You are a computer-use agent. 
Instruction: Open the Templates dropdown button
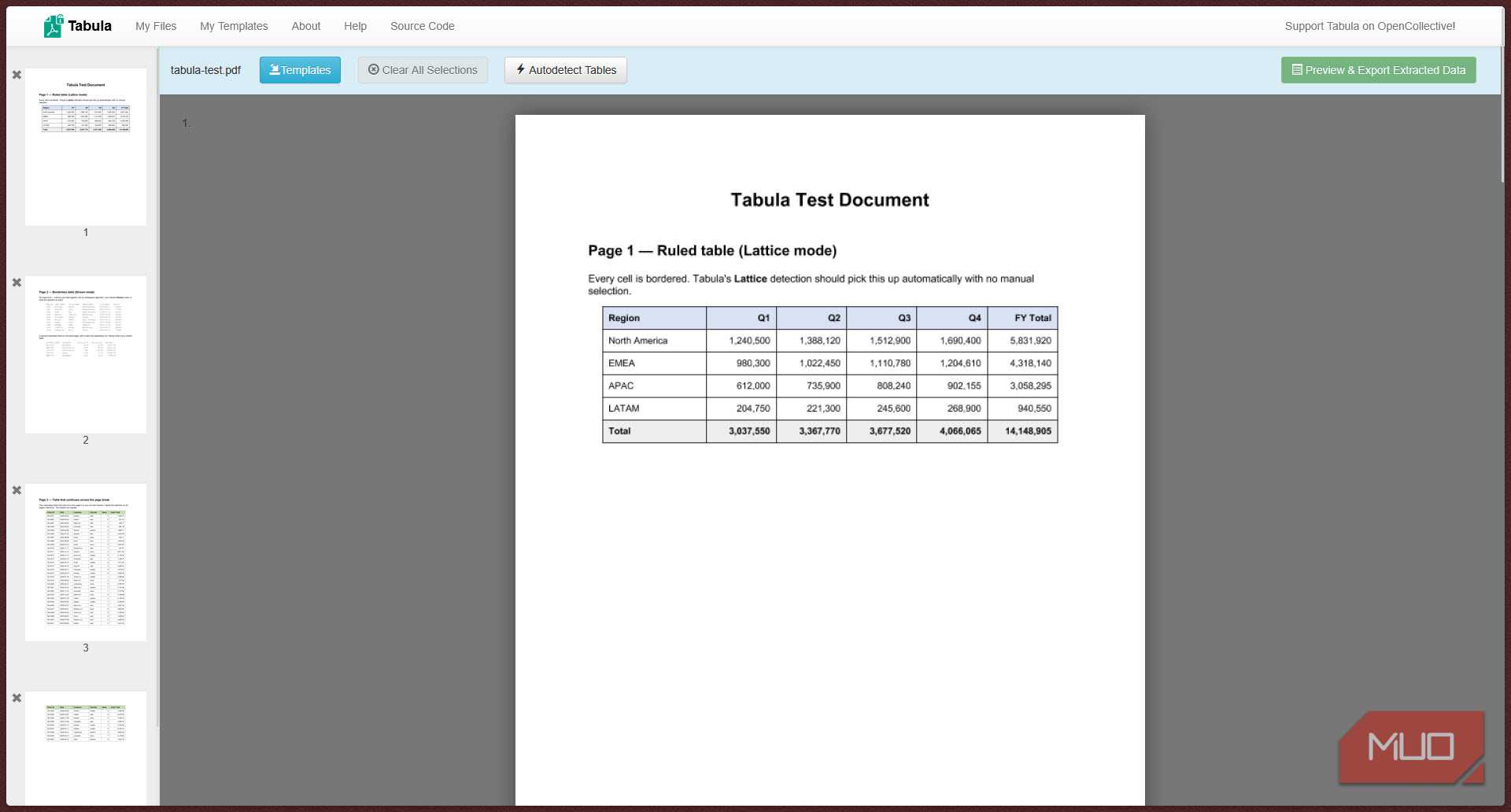[x=300, y=70]
